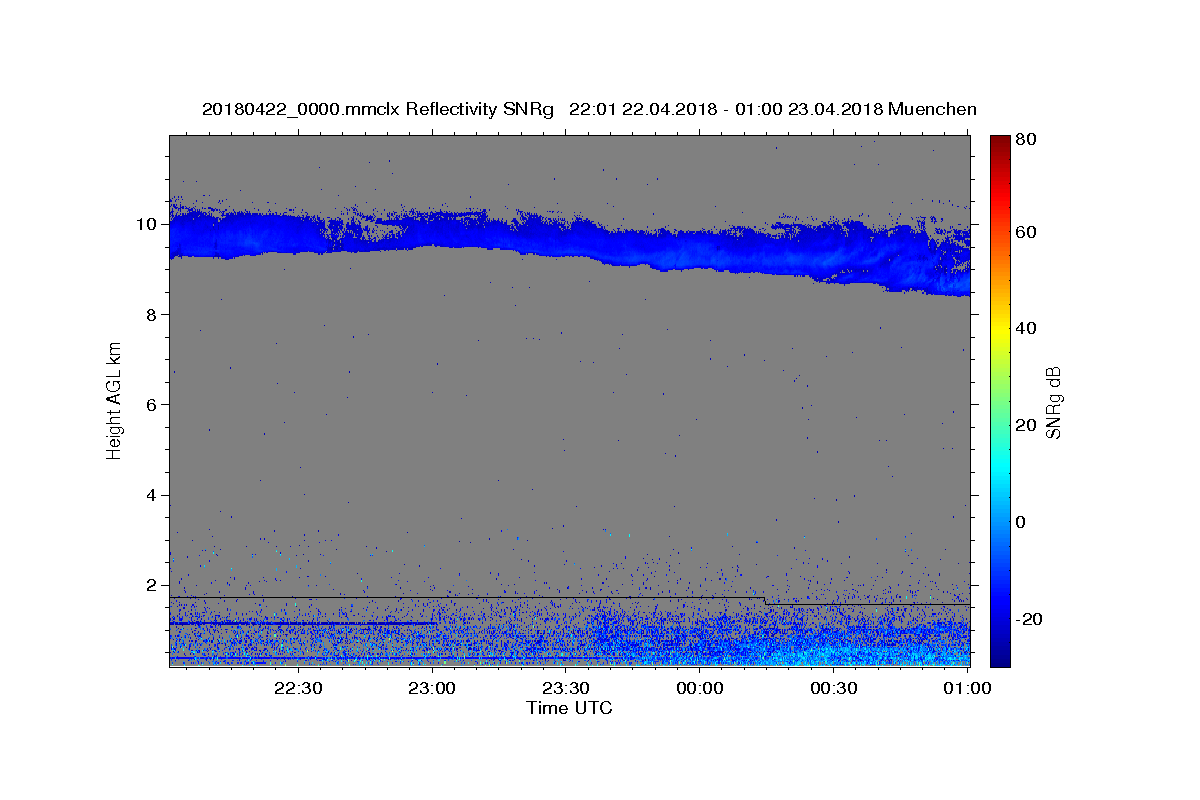The width and height of the screenshot is (1200, 800).
Task: Click the height axis label 2
Action: [153, 585]
